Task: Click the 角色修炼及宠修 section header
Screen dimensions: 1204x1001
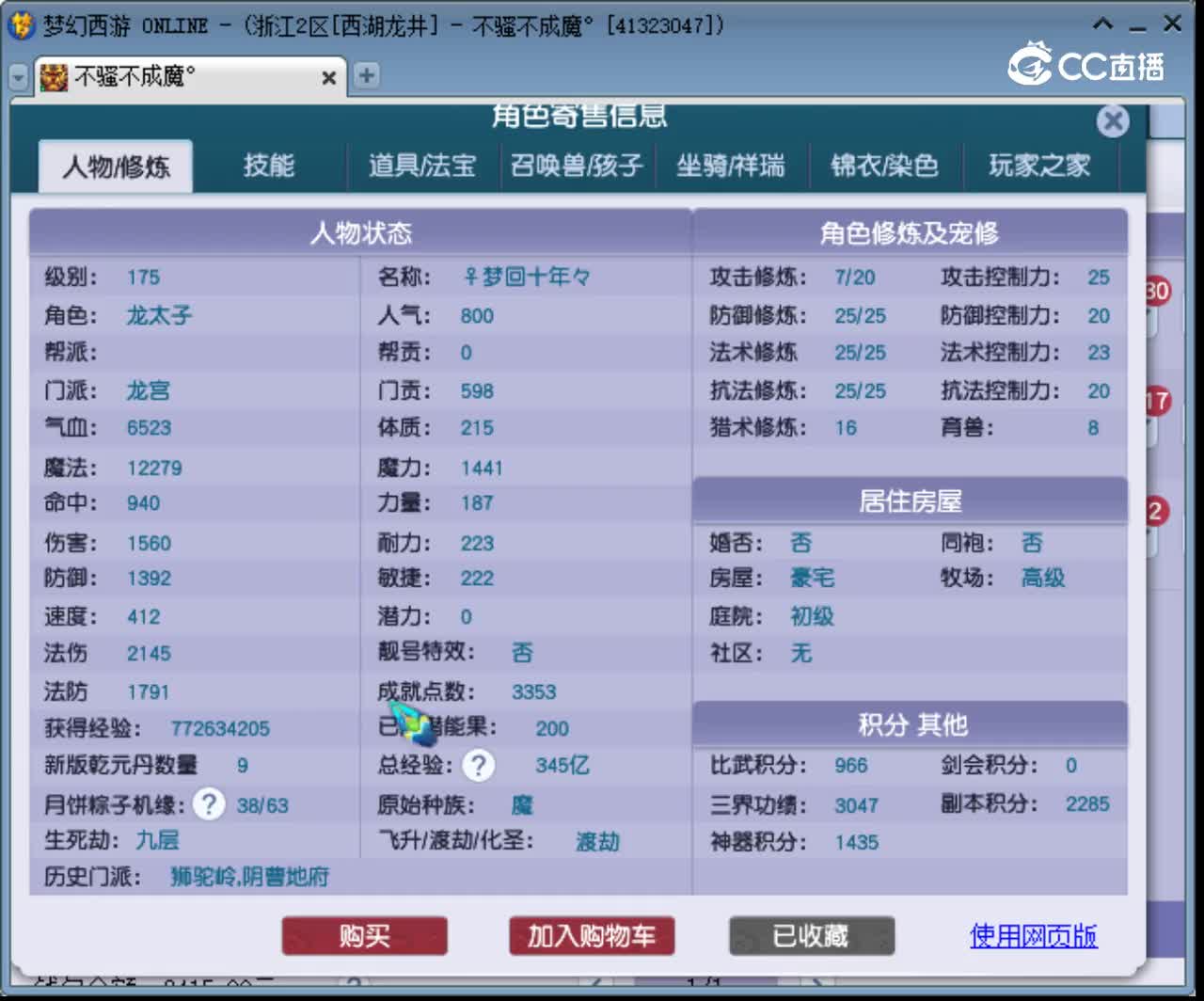Action: (910, 232)
